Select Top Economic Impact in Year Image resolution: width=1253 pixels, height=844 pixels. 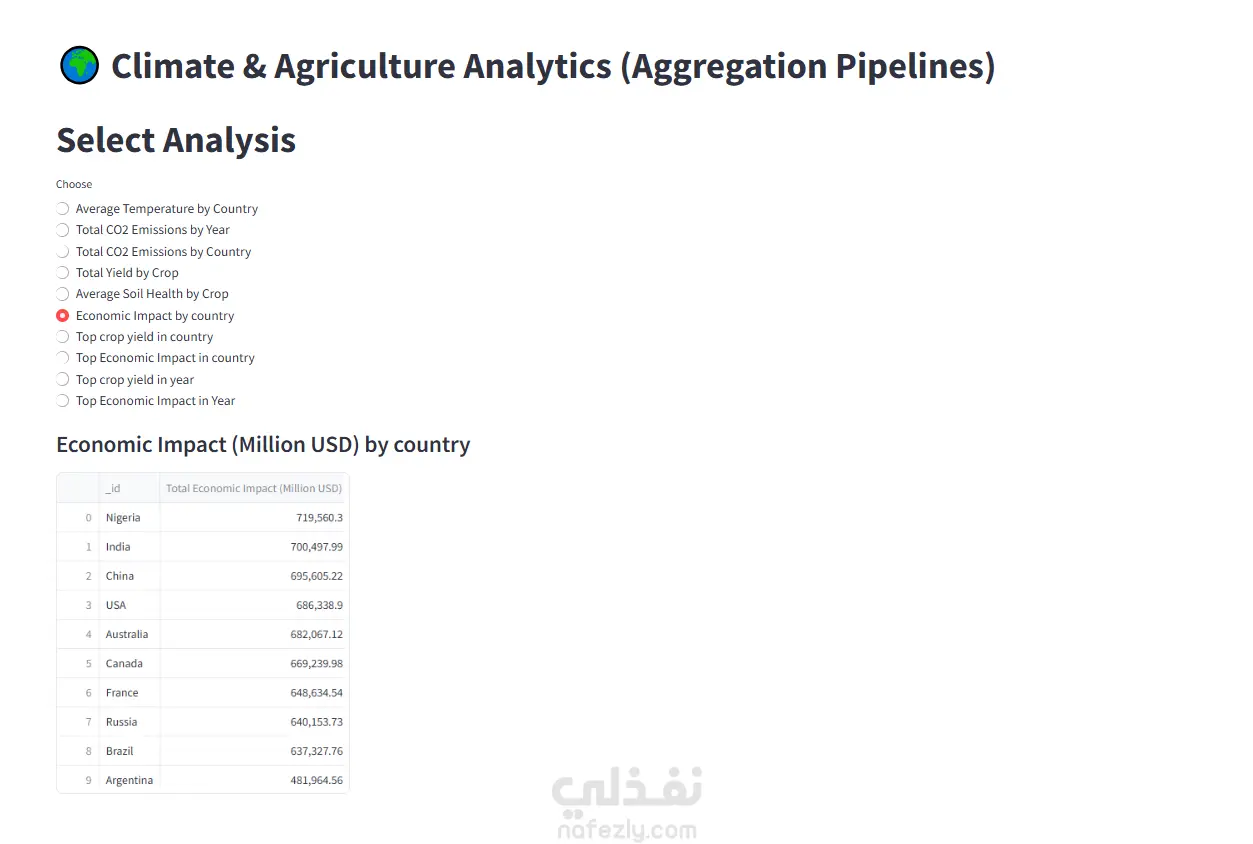coord(63,401)
